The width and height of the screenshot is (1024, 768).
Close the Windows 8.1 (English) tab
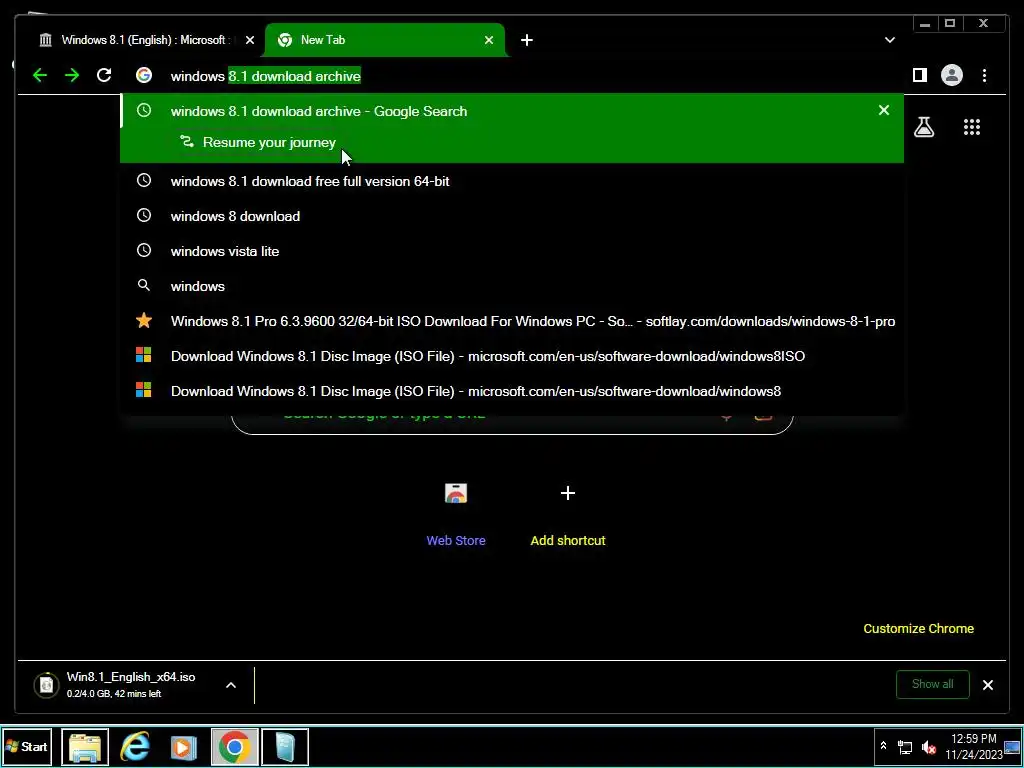[249, 40]
